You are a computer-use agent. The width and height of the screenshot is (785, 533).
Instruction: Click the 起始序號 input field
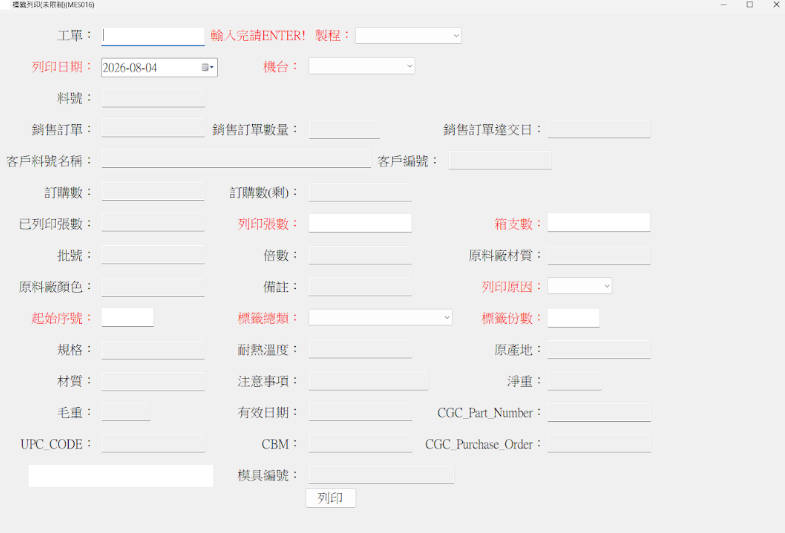tap(128, 318)
